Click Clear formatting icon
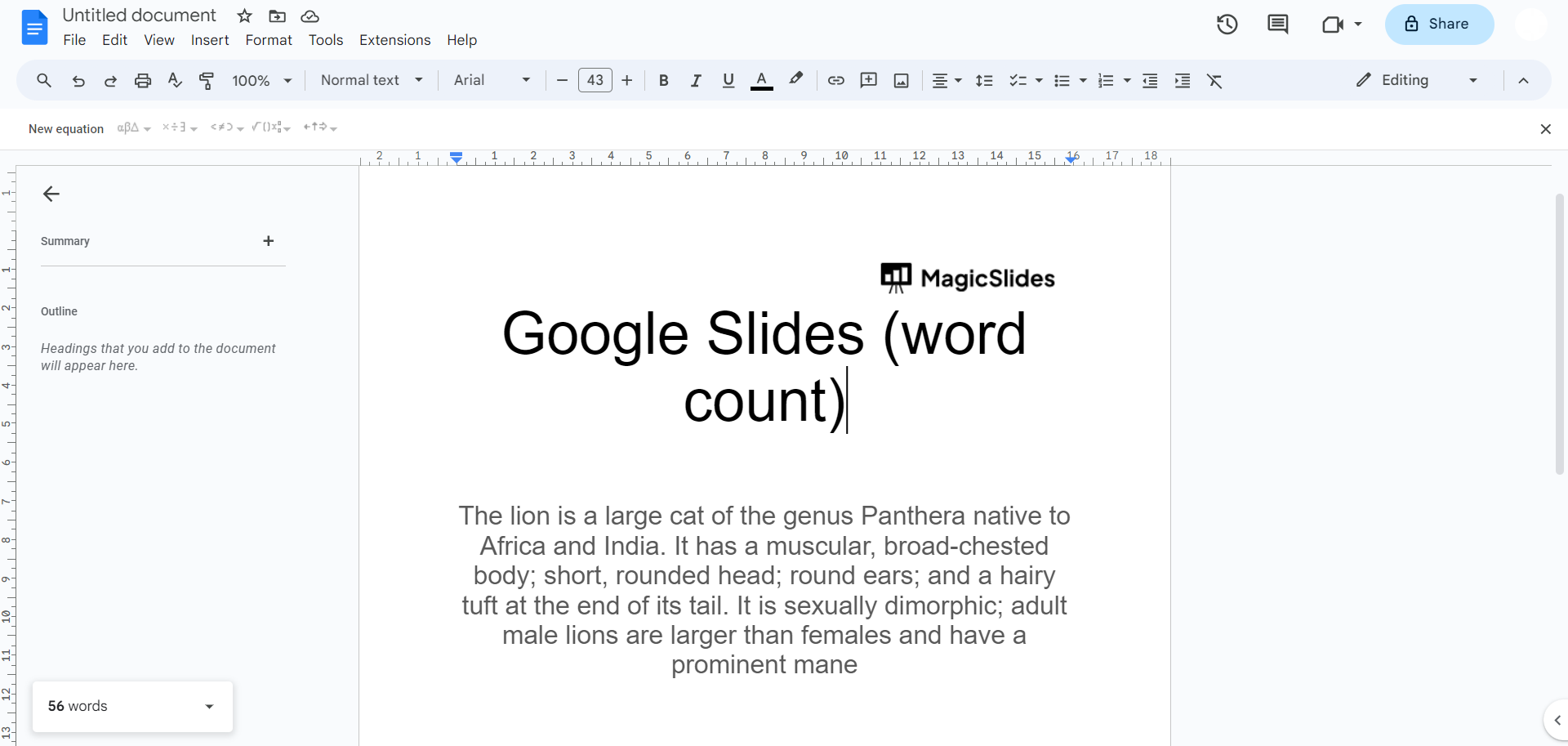 tap(1214, 80)
